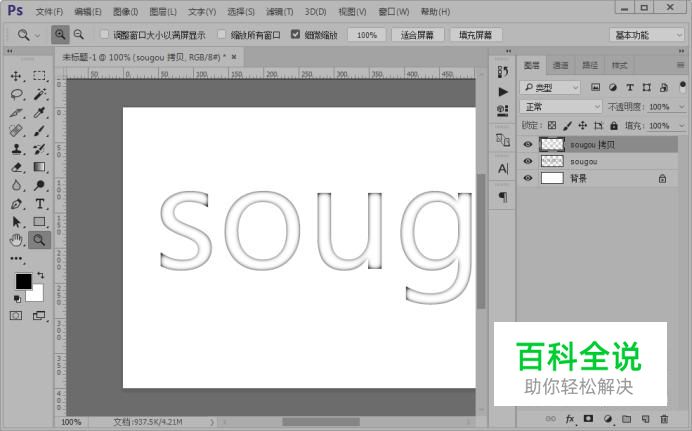This screenshot has width=692, height=431.
Task: Open the Character panel icon
Action: 503,169
